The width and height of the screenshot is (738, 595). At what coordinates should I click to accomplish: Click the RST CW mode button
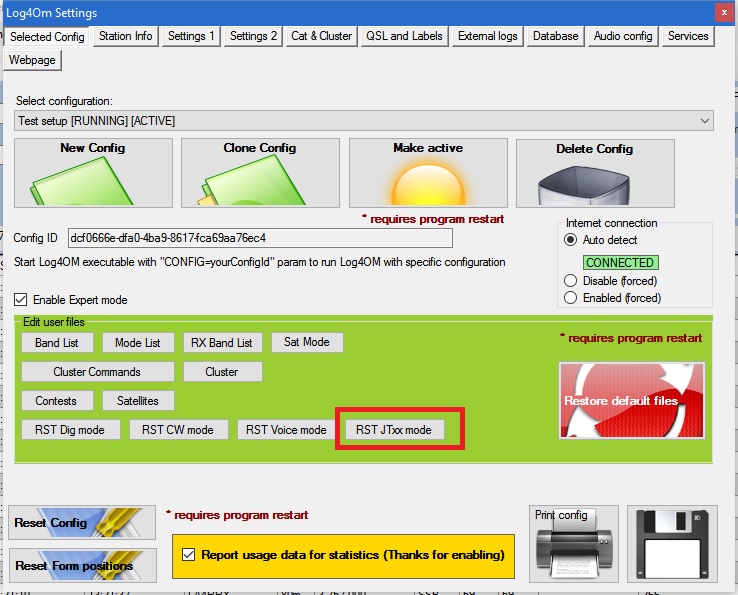pyautogui.click(x=178, y=430)
